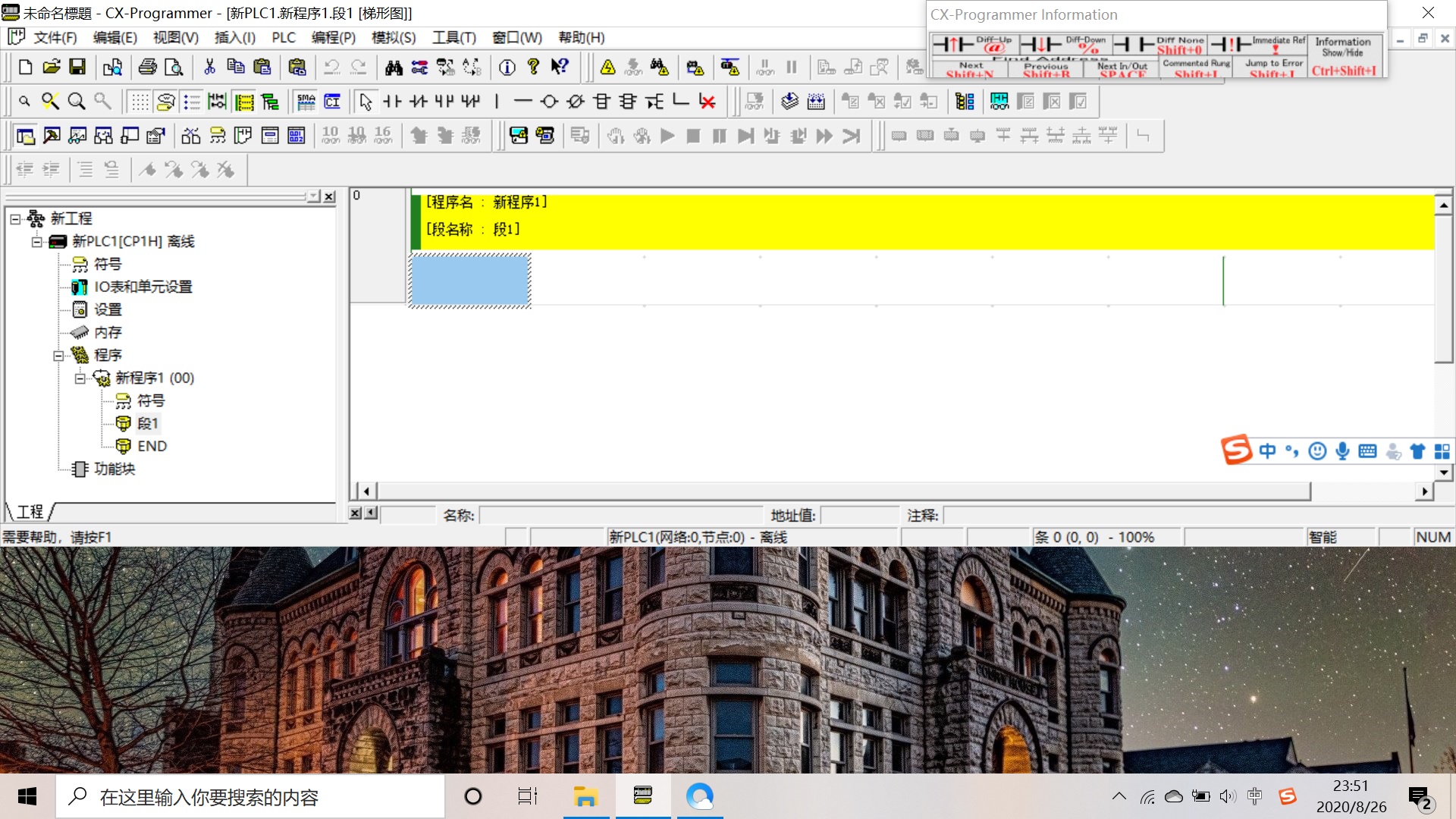The width and height of the screenshot is (1456, 819).
Task: Click the ladder horizontal scrollbar track
Action: point(1363,491)
